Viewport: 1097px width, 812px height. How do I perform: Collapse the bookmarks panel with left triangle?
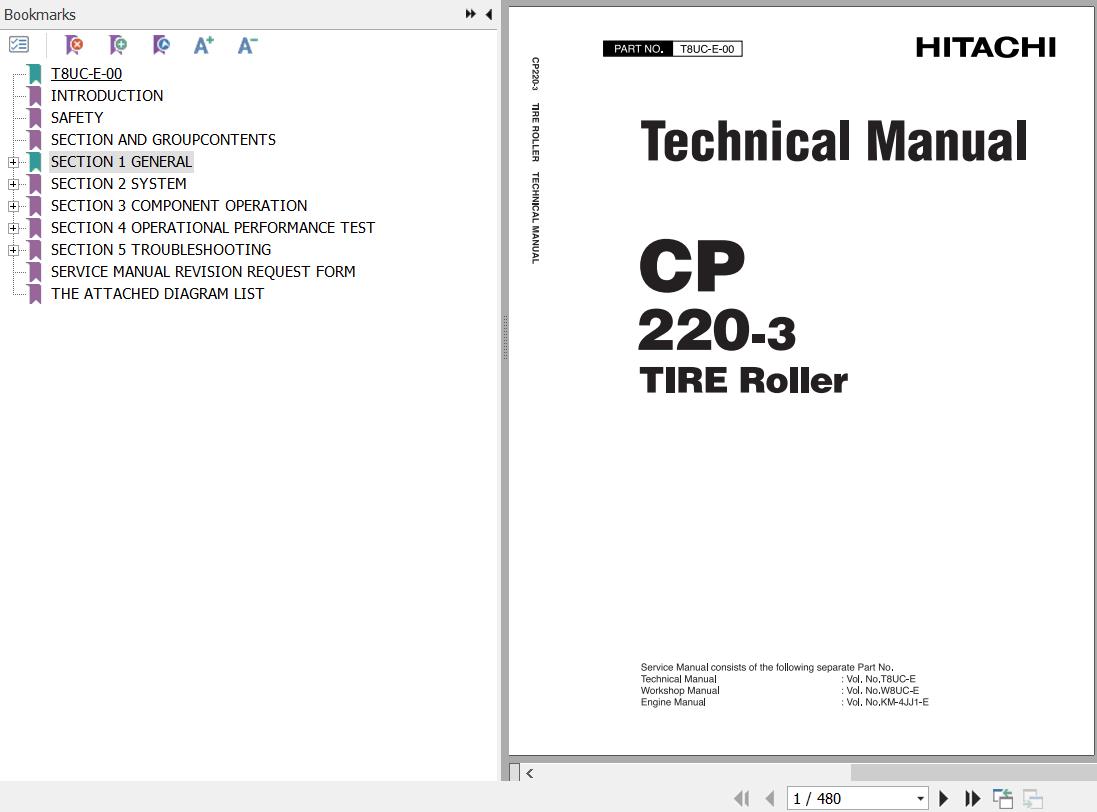point(488,14)
